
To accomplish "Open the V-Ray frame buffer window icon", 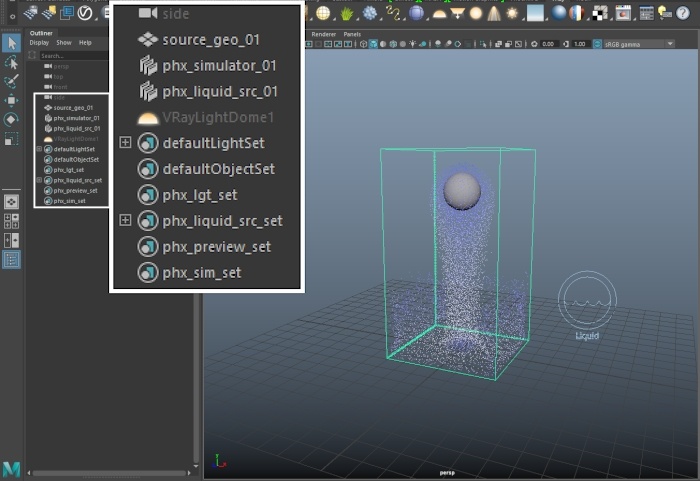I will pos(623,13).
